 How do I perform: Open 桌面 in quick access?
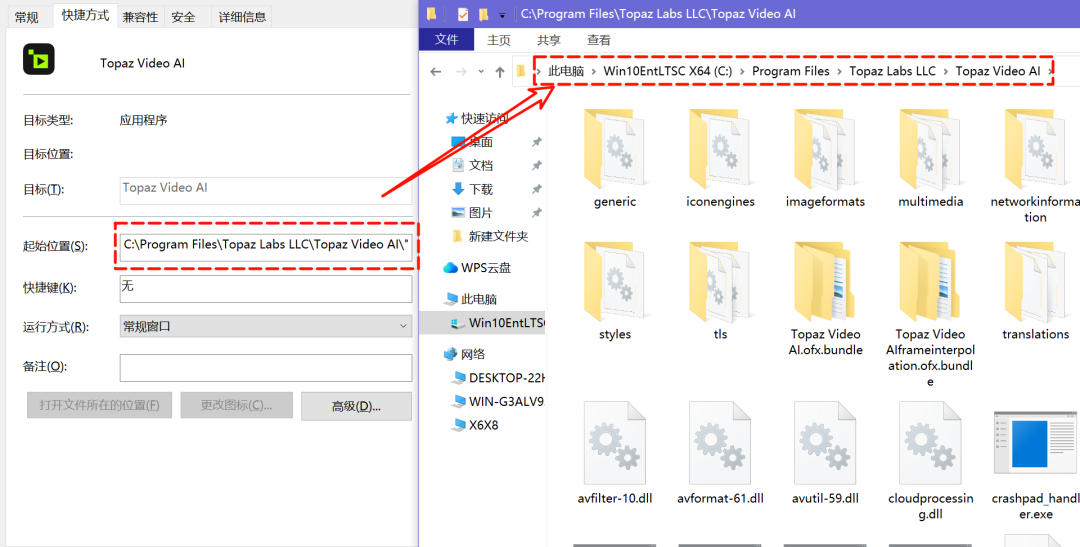pyautogui.click(x=472, y=142)
